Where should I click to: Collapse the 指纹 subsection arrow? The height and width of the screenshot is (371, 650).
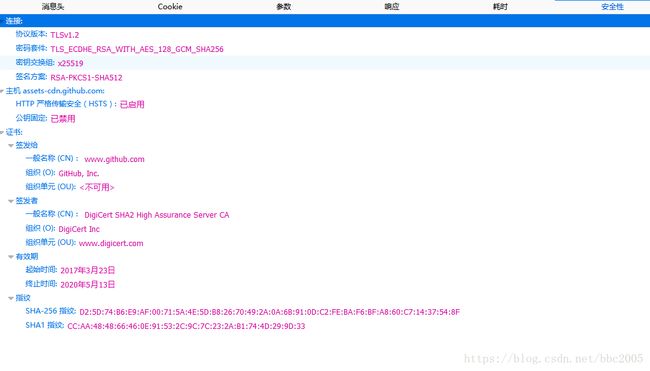11,298
